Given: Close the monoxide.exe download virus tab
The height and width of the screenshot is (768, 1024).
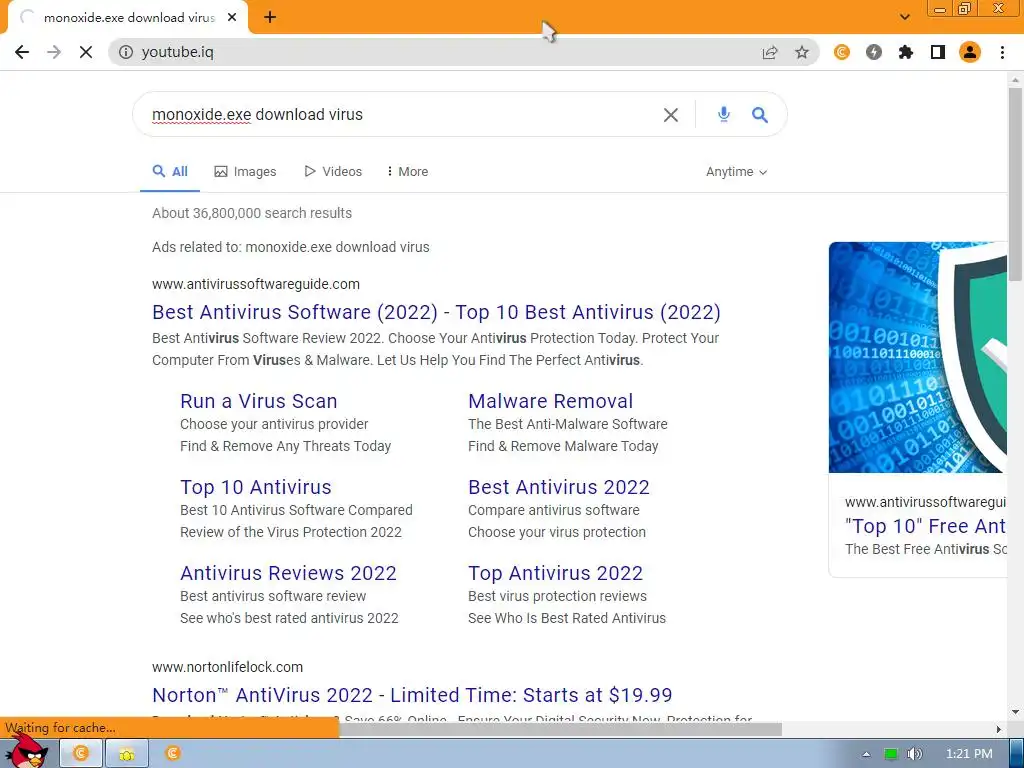Looking at the screenshot, I should coord(232,18).
